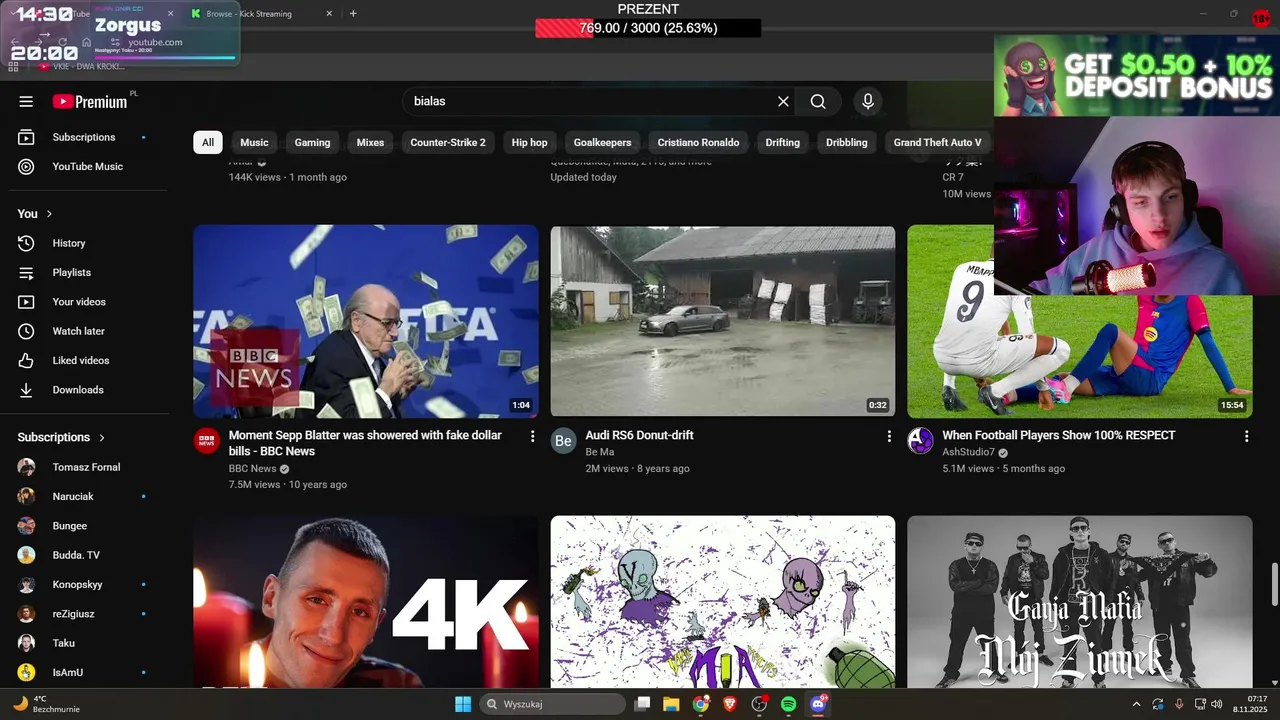
Task: Play the BBC News Blatter thumbnail
Action: [366, 321]
